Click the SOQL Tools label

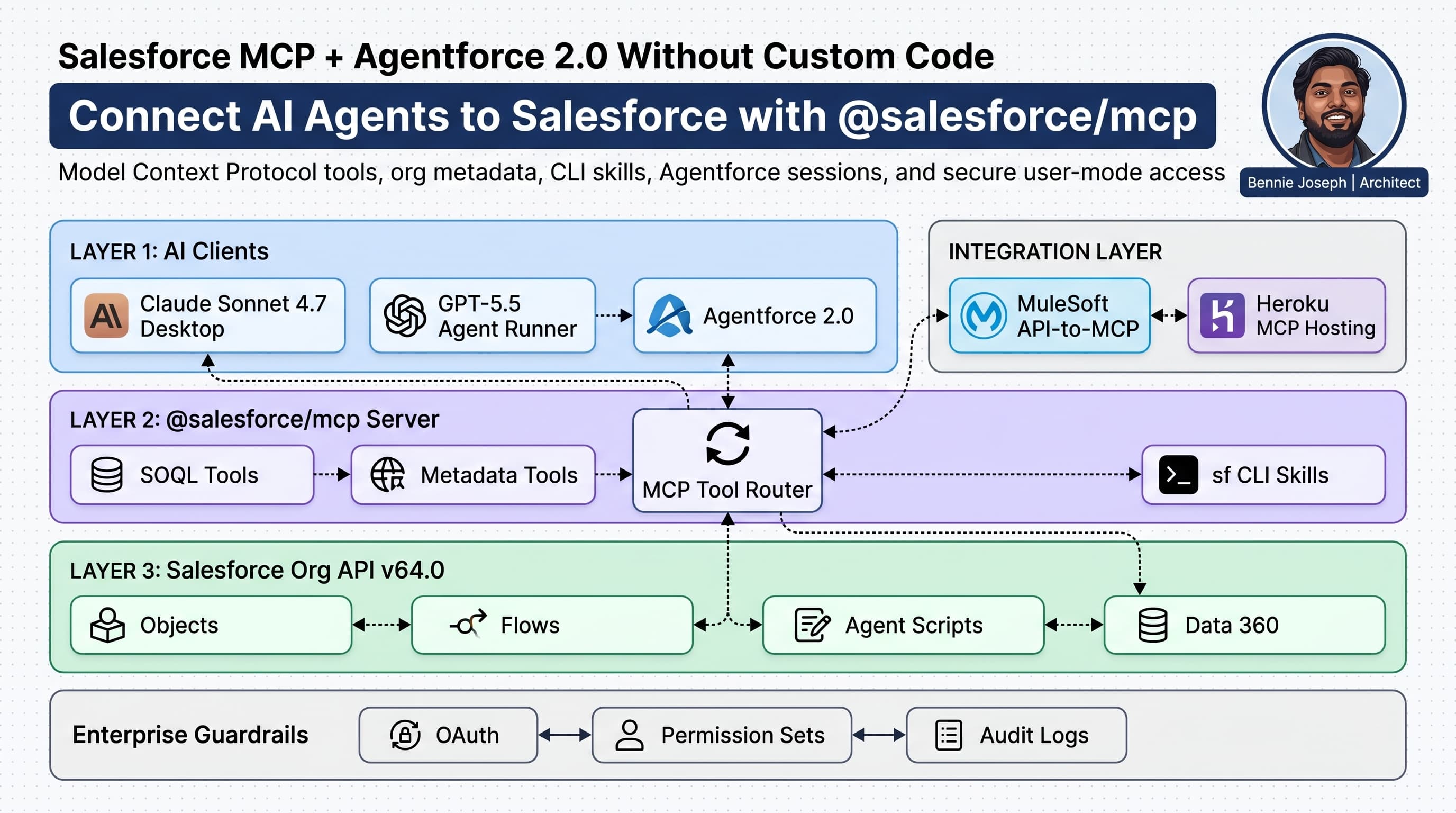pos(199,475)
